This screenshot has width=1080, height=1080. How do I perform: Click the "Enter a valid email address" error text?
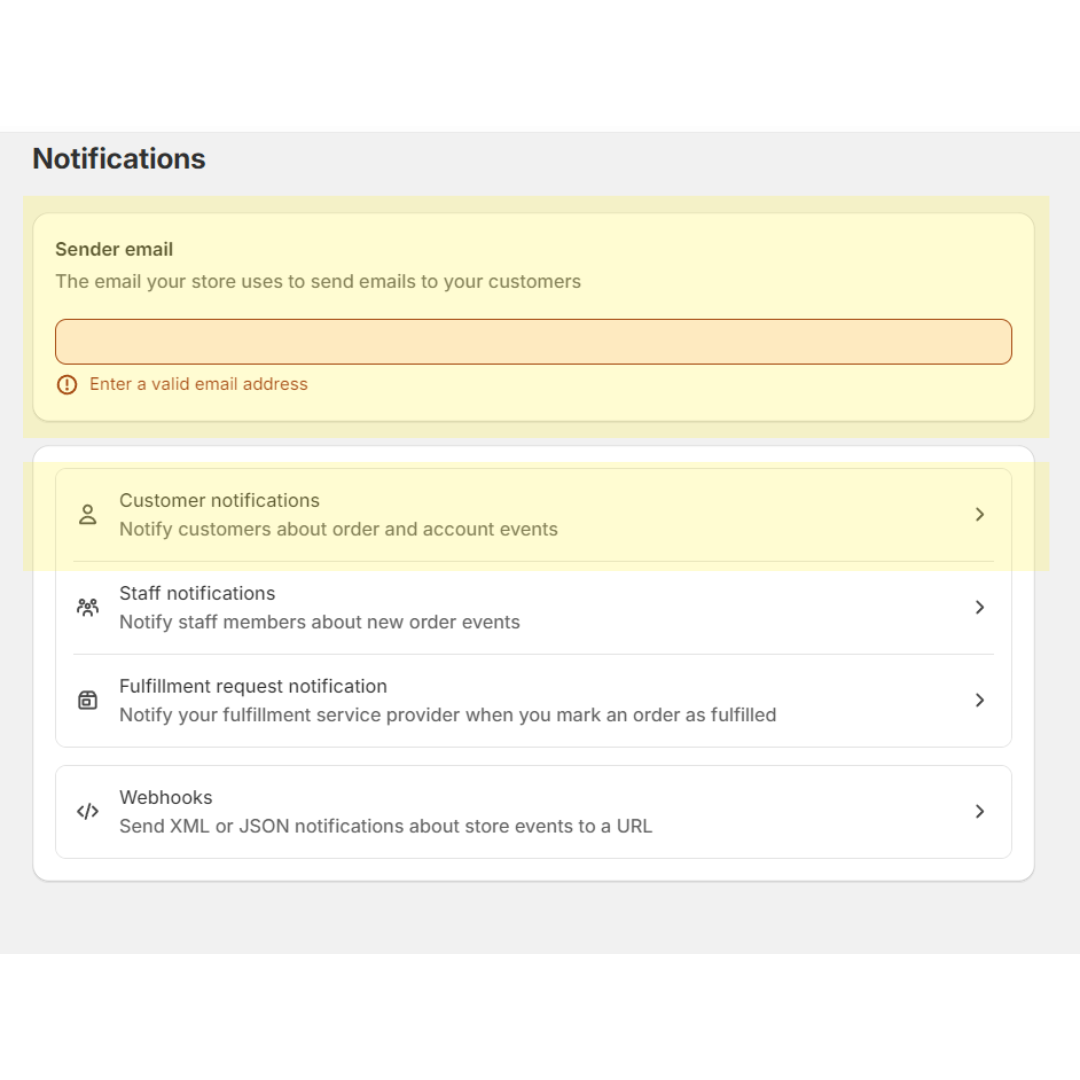coord(198,384)
